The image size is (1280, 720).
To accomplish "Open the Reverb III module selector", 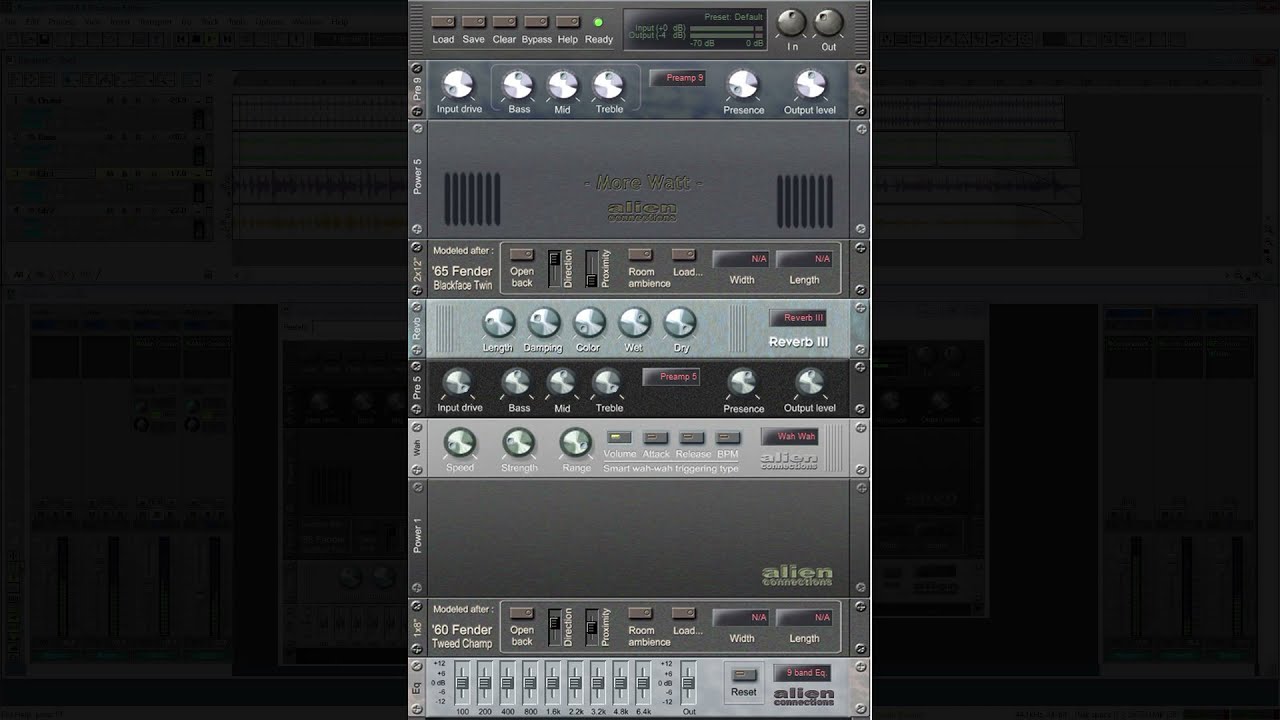I will (798, 318).
